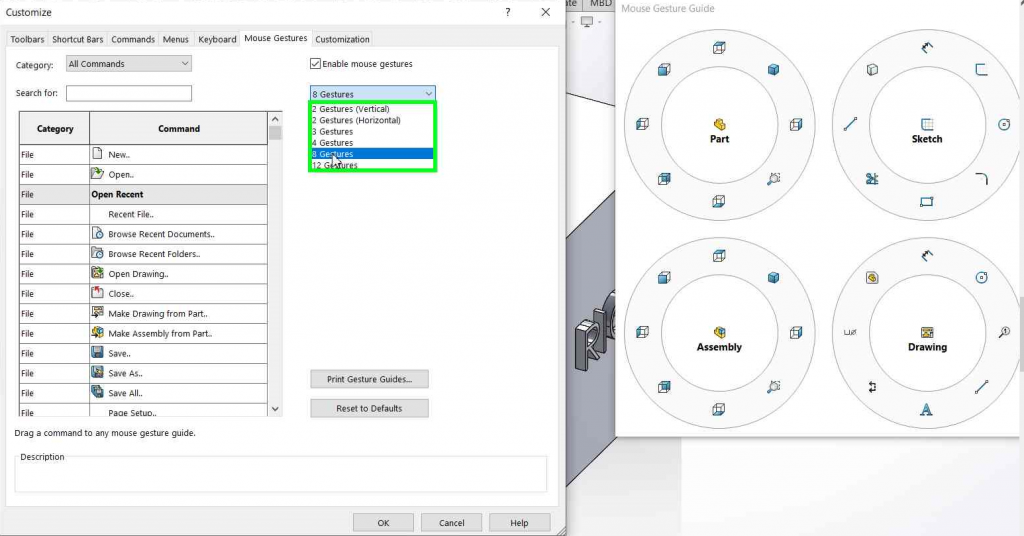The image size is (1024, 536).
Task: Pick 4 Gestures in the gesture count list
Action: 332,143
